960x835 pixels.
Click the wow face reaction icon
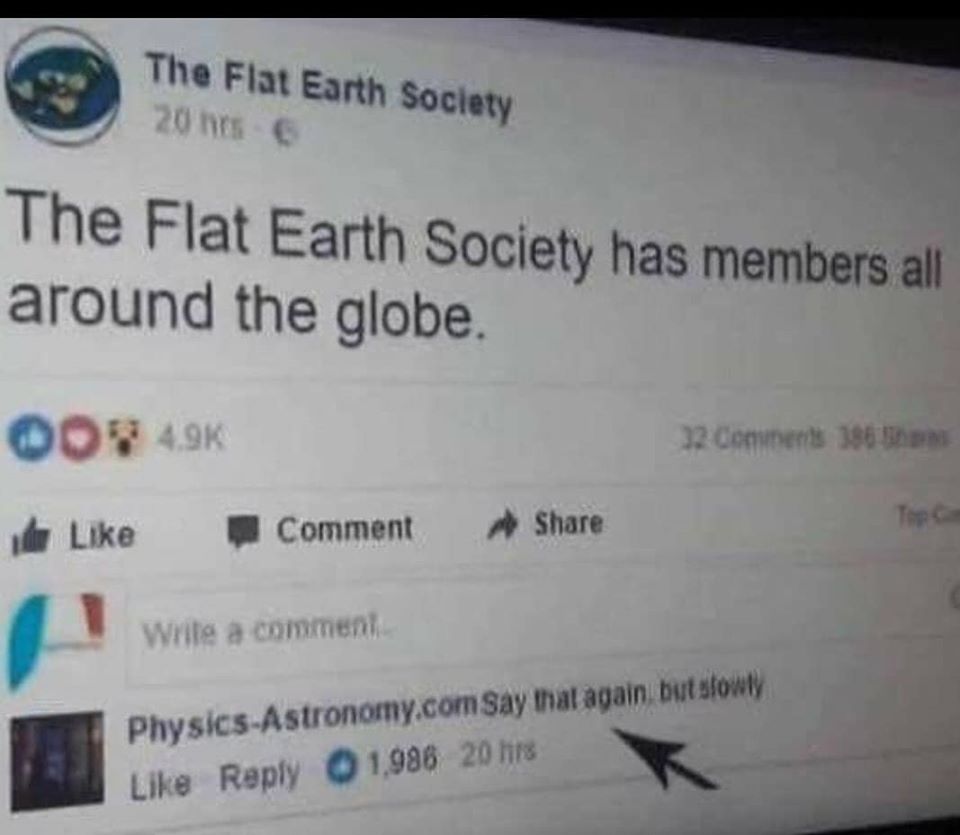[127, 438]
